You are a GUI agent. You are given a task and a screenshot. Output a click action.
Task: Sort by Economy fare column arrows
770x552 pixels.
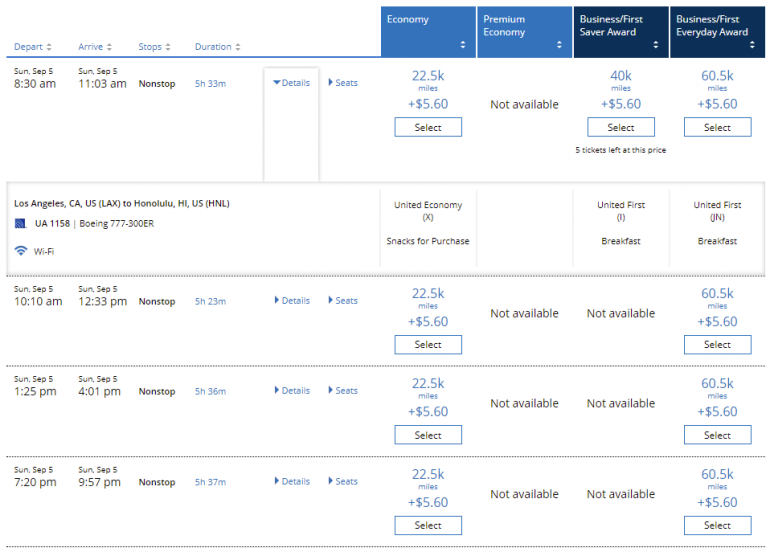coord(462,45)
